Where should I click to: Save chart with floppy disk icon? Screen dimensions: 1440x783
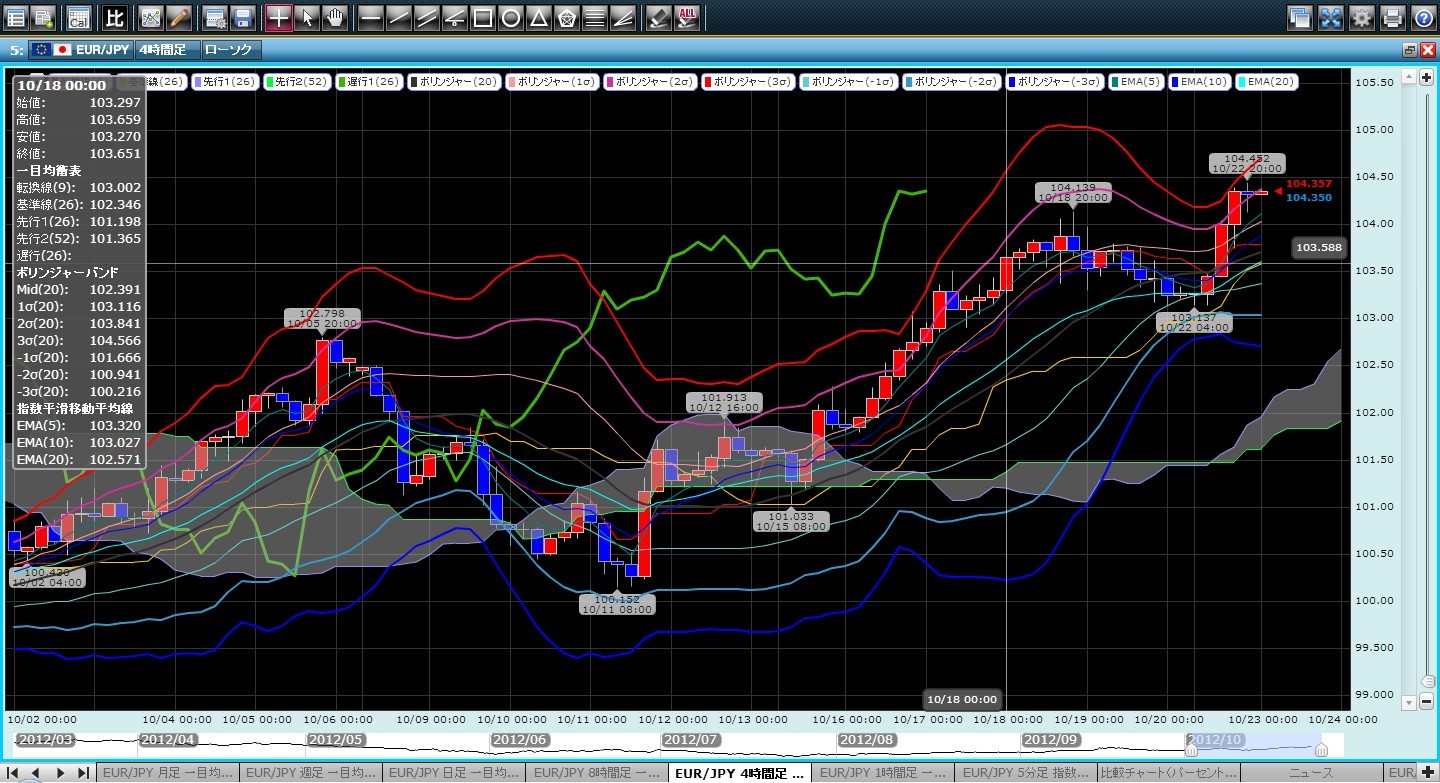tap(242, 17)
